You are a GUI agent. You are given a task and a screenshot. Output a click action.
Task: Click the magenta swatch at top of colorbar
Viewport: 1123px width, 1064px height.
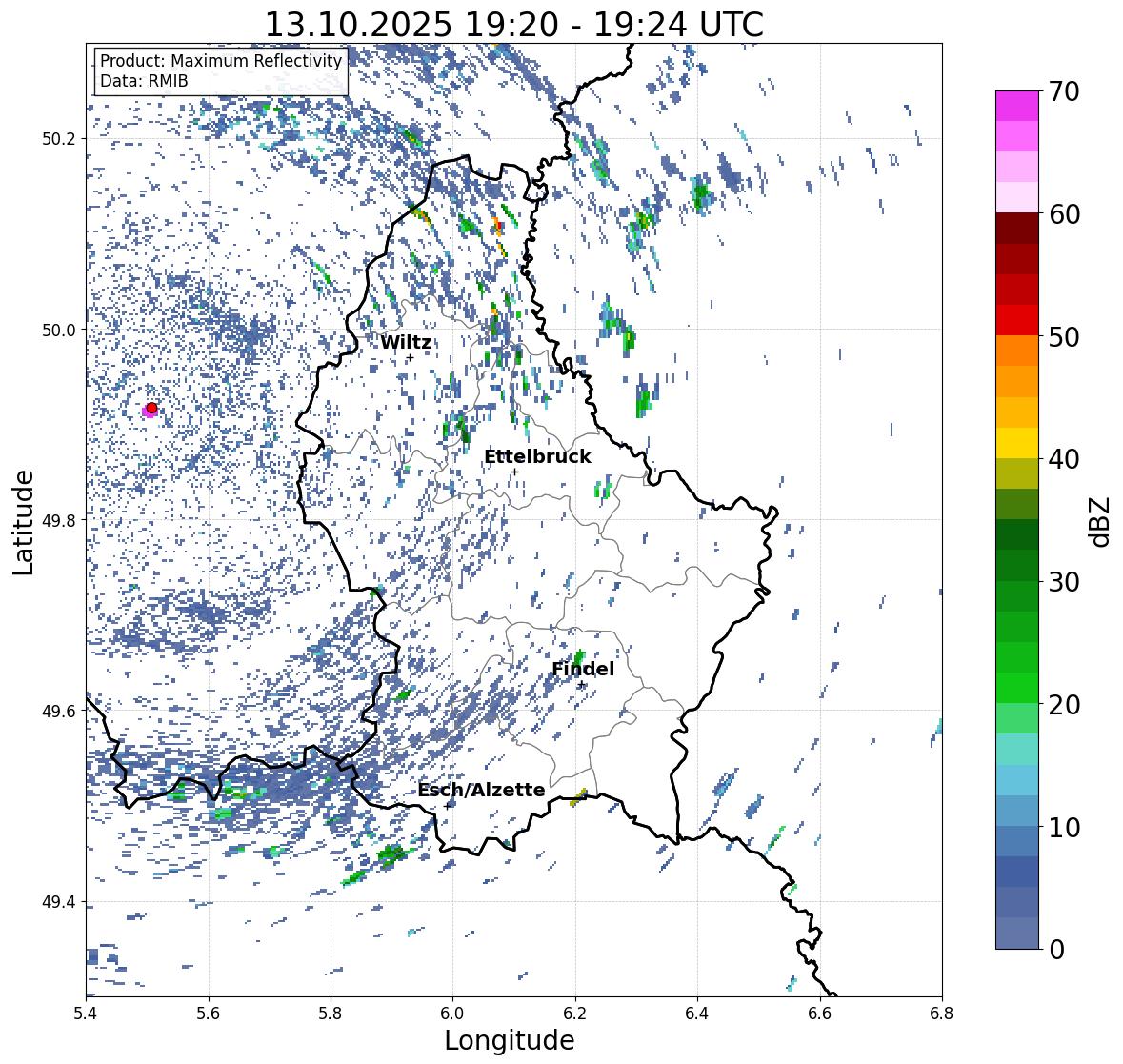1017,106
